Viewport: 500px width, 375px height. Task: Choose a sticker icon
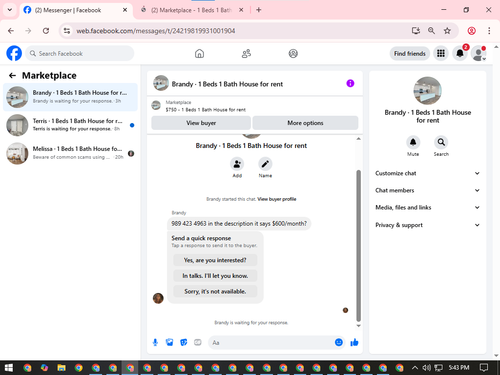184,342
